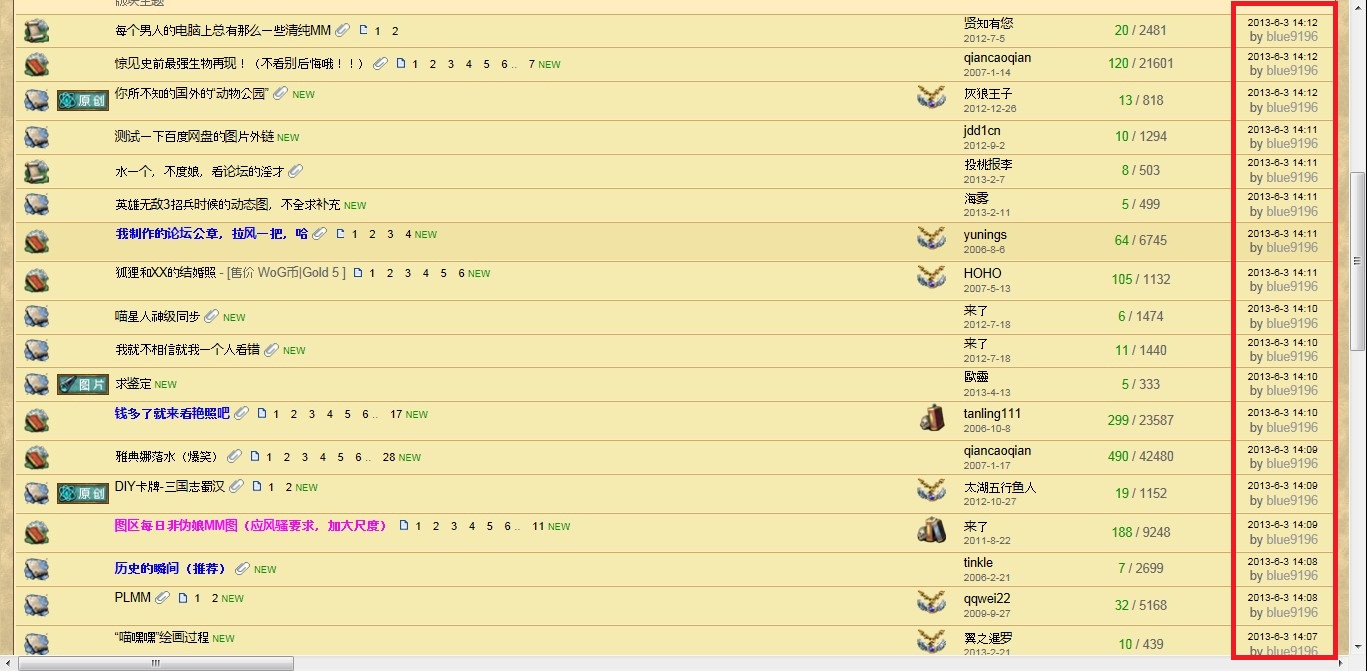Click the medal icon beside author yunings
Image resolution: width=1367 pixels, height=671 pixels.
pos(931,238)
